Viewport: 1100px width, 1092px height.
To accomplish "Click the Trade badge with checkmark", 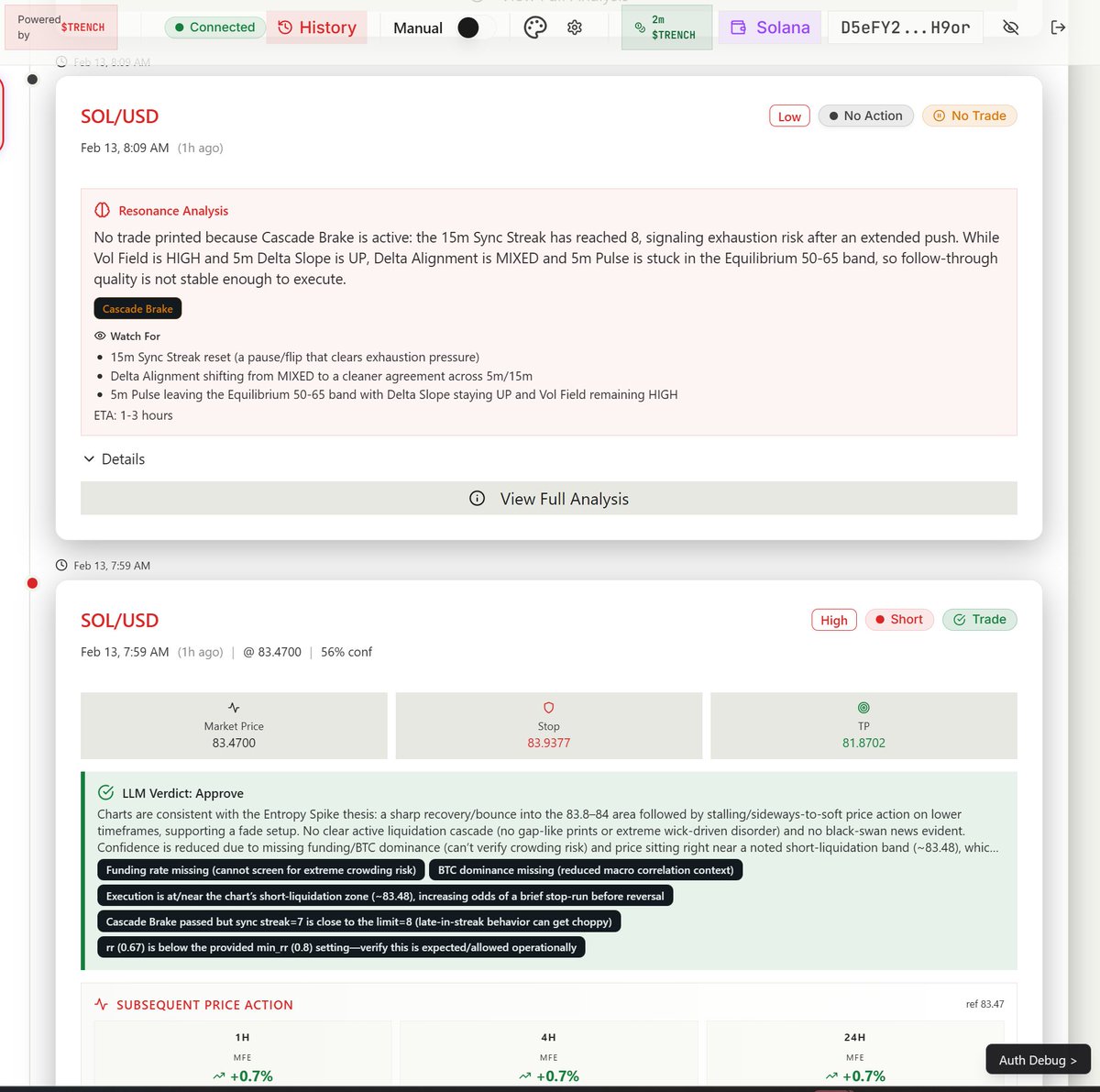I will click(979, 620).
